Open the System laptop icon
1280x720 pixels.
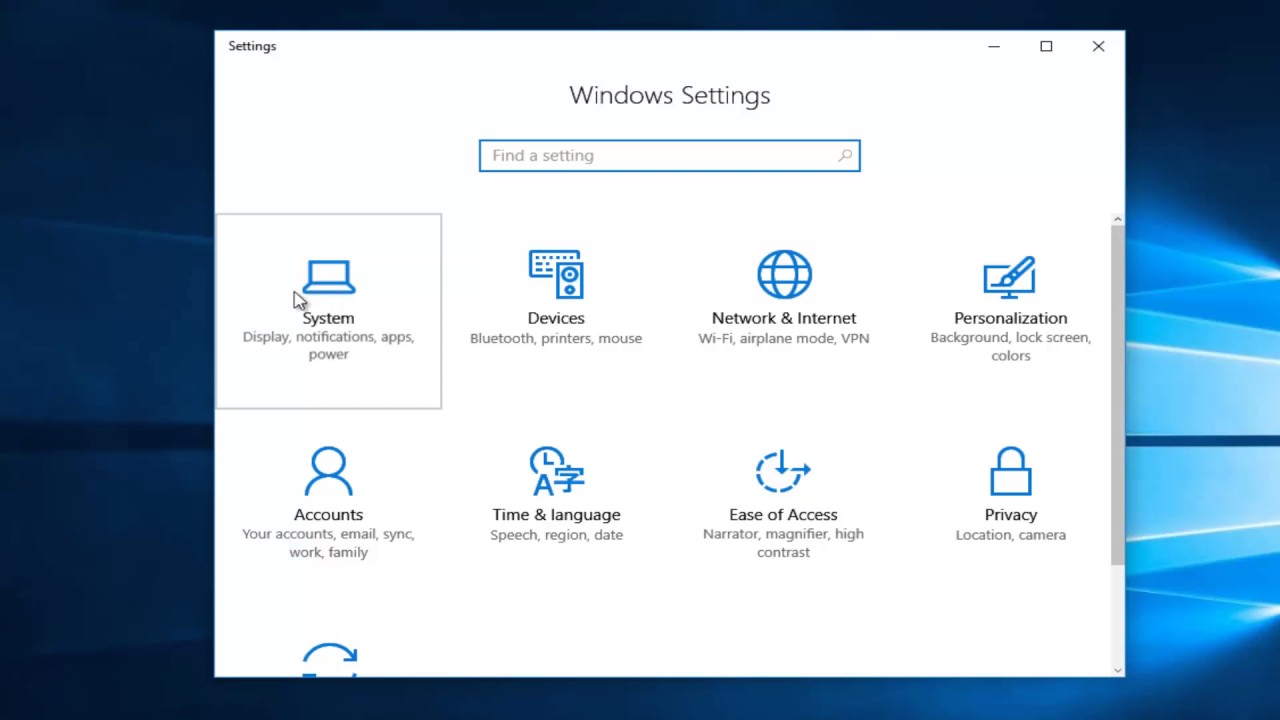(329, 278)
